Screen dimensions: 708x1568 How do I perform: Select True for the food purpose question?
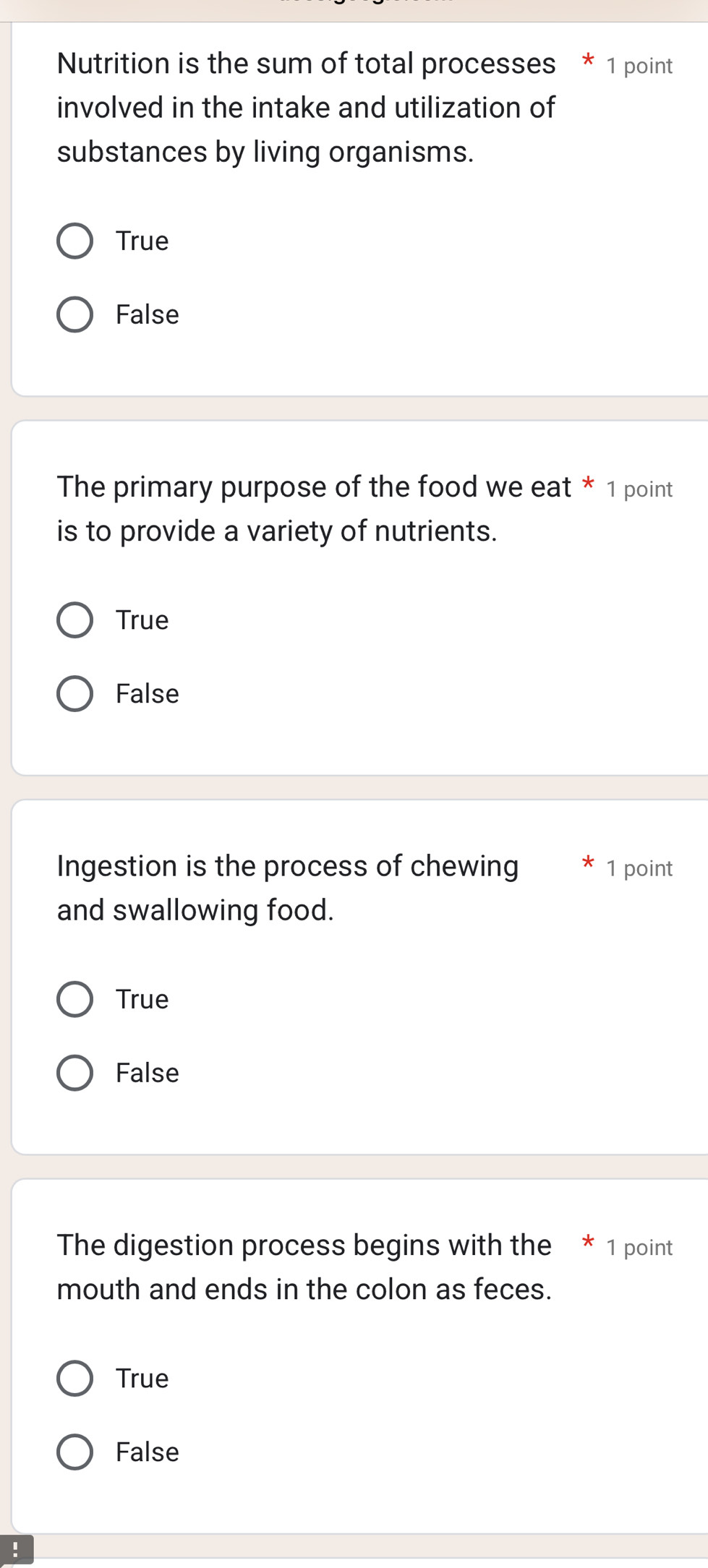[74, 620]
